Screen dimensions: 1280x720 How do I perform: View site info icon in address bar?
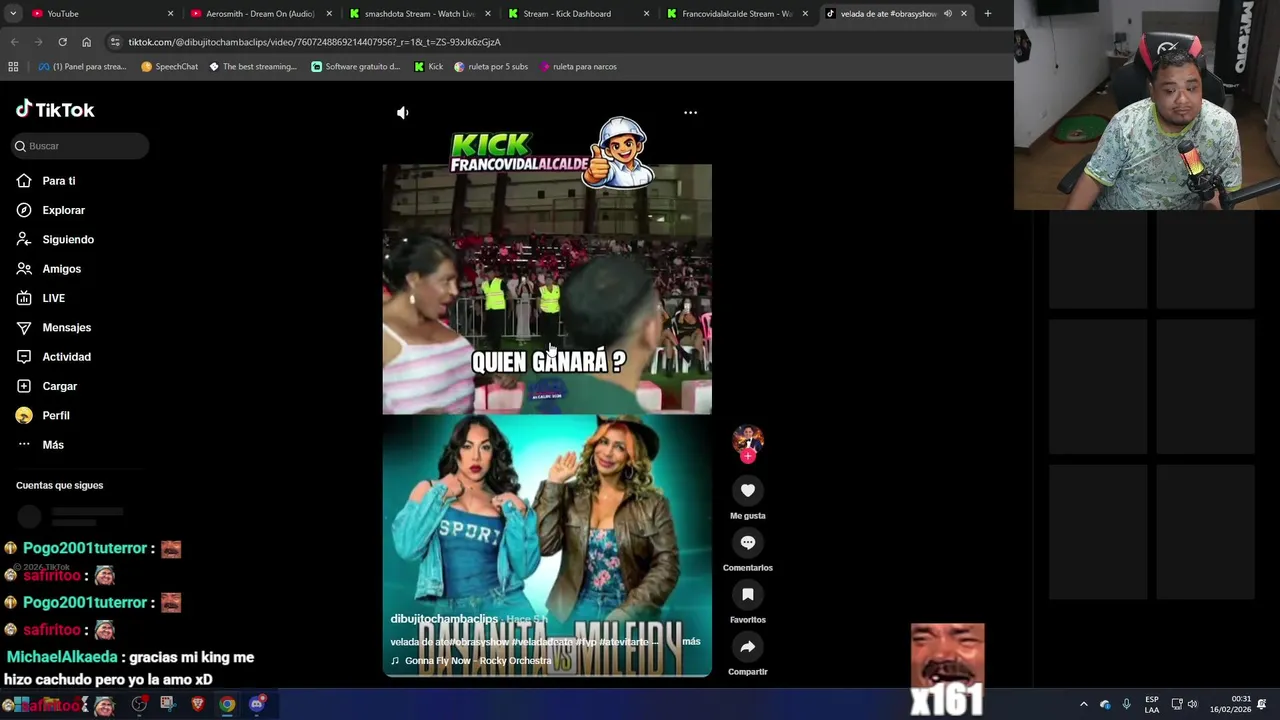point(115,42)
